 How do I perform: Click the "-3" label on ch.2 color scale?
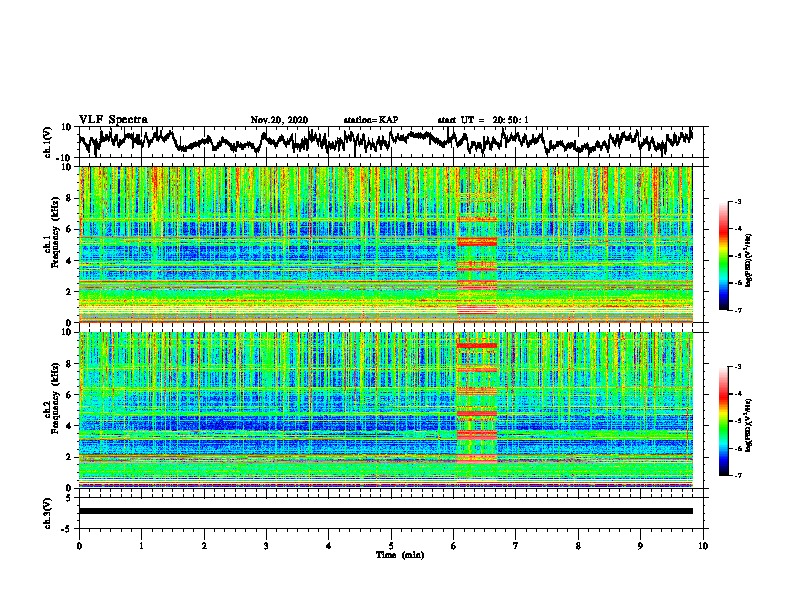tap(738, 367)
